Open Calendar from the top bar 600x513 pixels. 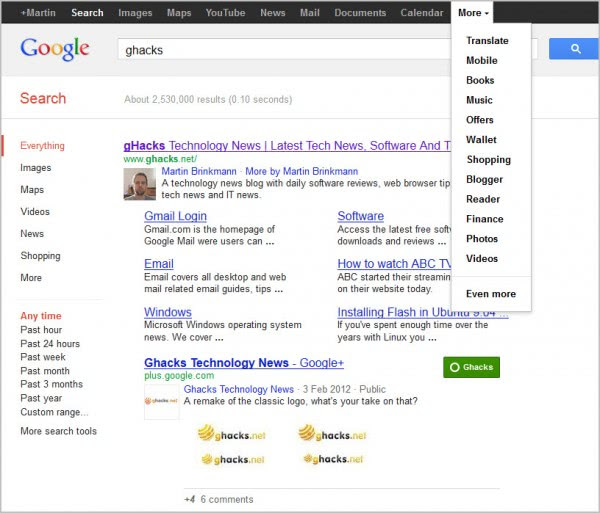coord(422,13)
